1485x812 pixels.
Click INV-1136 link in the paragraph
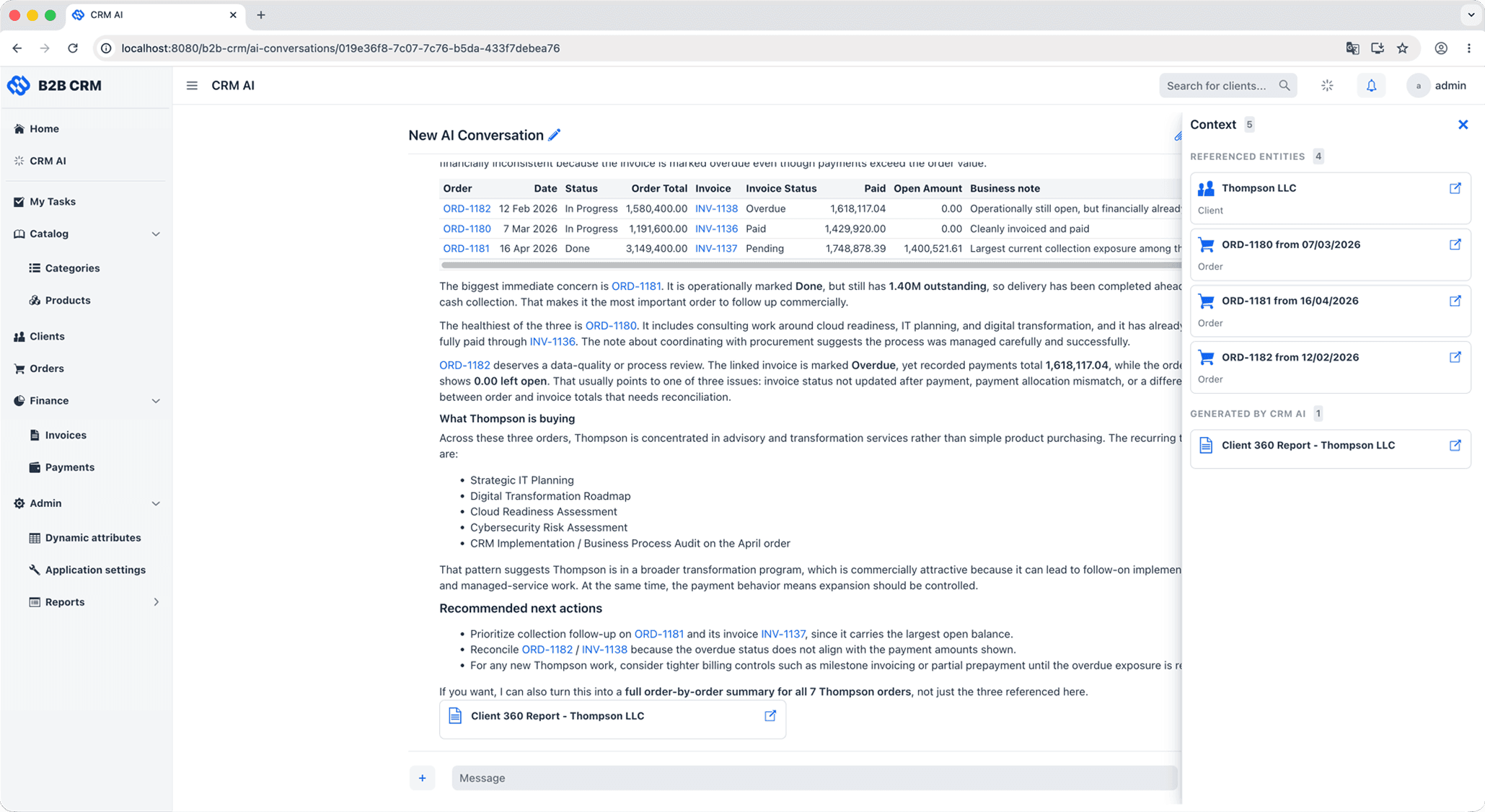552,342
